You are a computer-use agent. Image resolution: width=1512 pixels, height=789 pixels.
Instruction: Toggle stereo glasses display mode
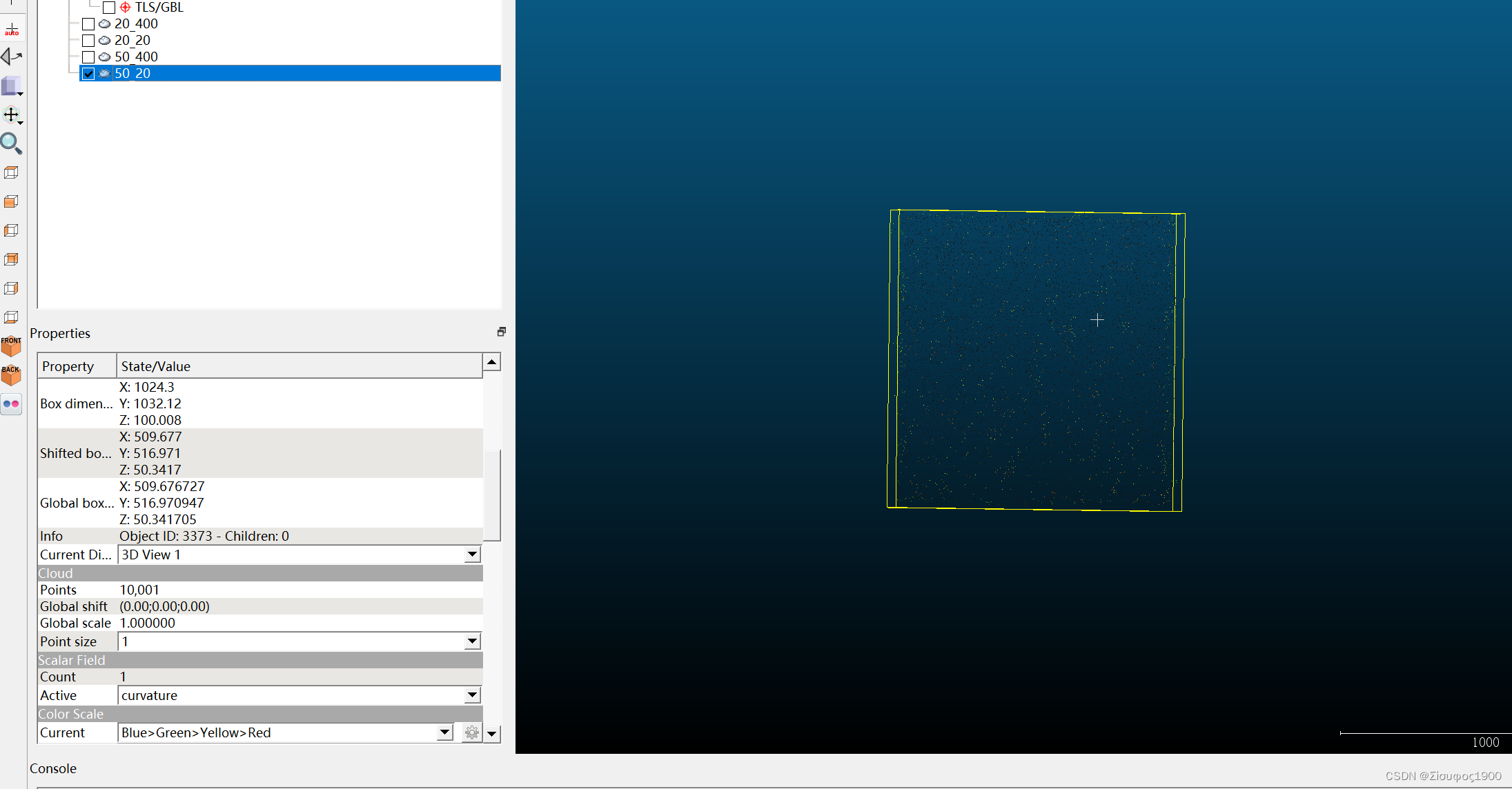(x=11, y=404)
